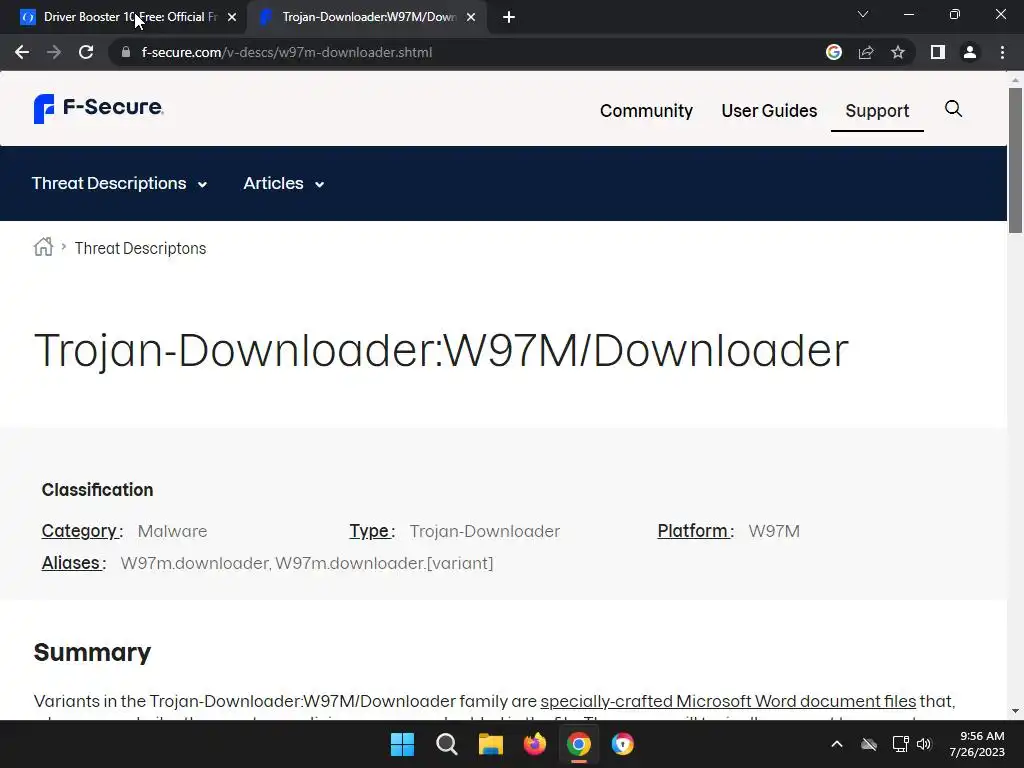1024x768 pixels.
Task: Click the OneDrive cloud tray icon
Action: [x=869, y=744]
